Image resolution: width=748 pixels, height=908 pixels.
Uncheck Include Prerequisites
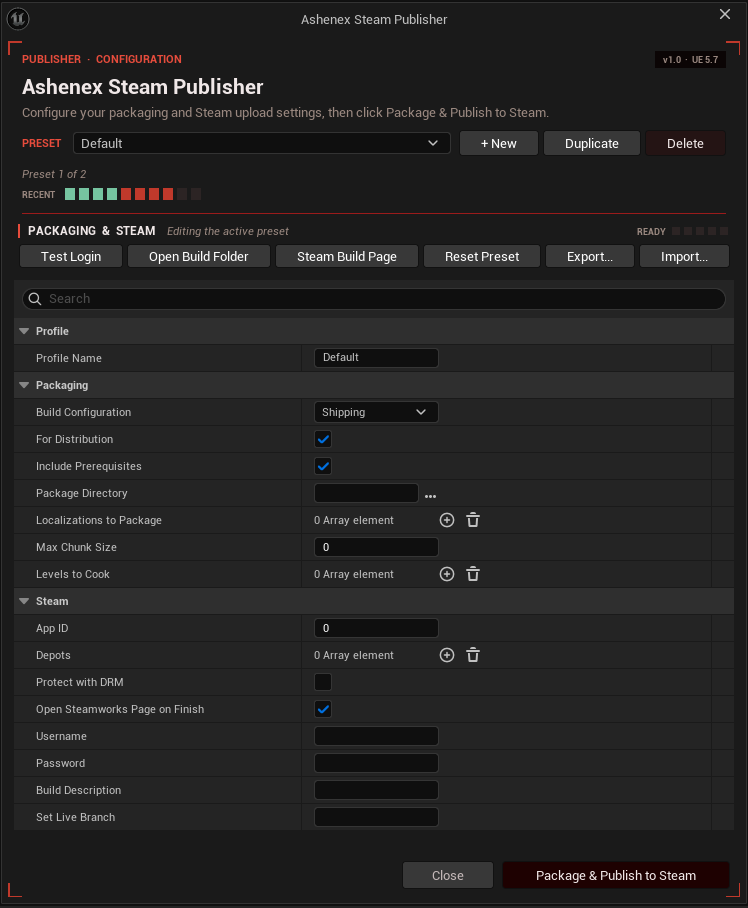pos(323,466)
